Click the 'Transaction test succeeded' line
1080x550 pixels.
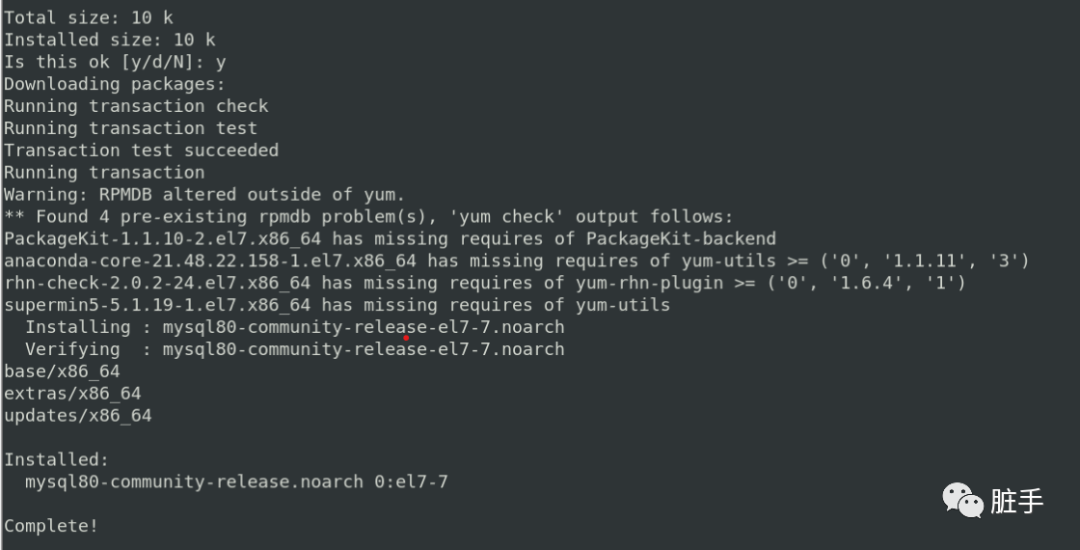[141, 151]
